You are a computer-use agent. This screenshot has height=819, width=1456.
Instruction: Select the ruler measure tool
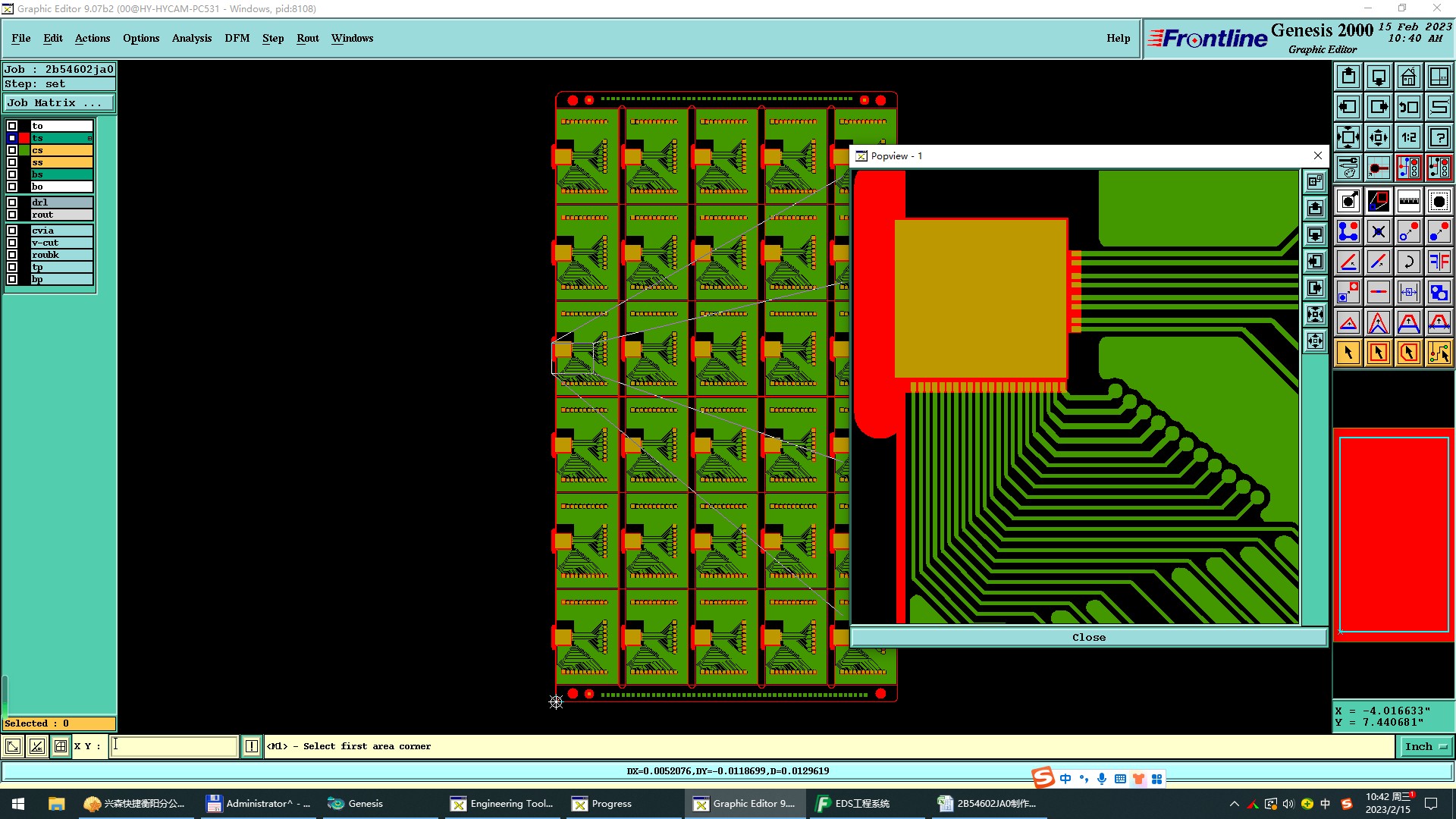coord(1408,201)
